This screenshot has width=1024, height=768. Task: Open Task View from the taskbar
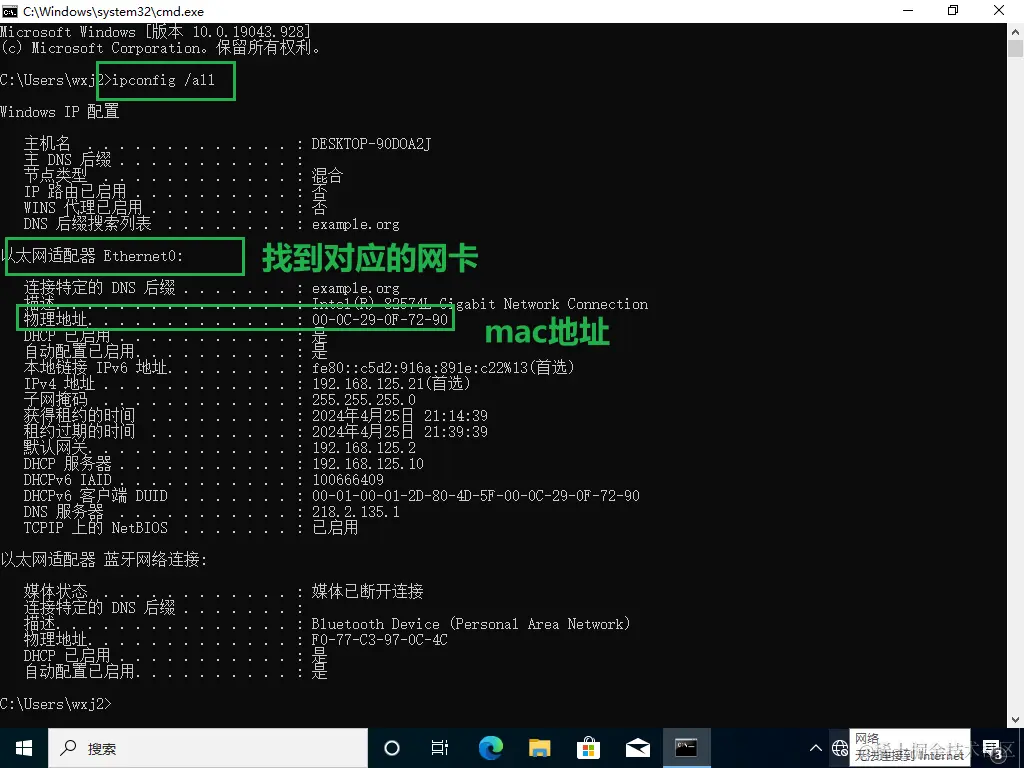[440, 748]
